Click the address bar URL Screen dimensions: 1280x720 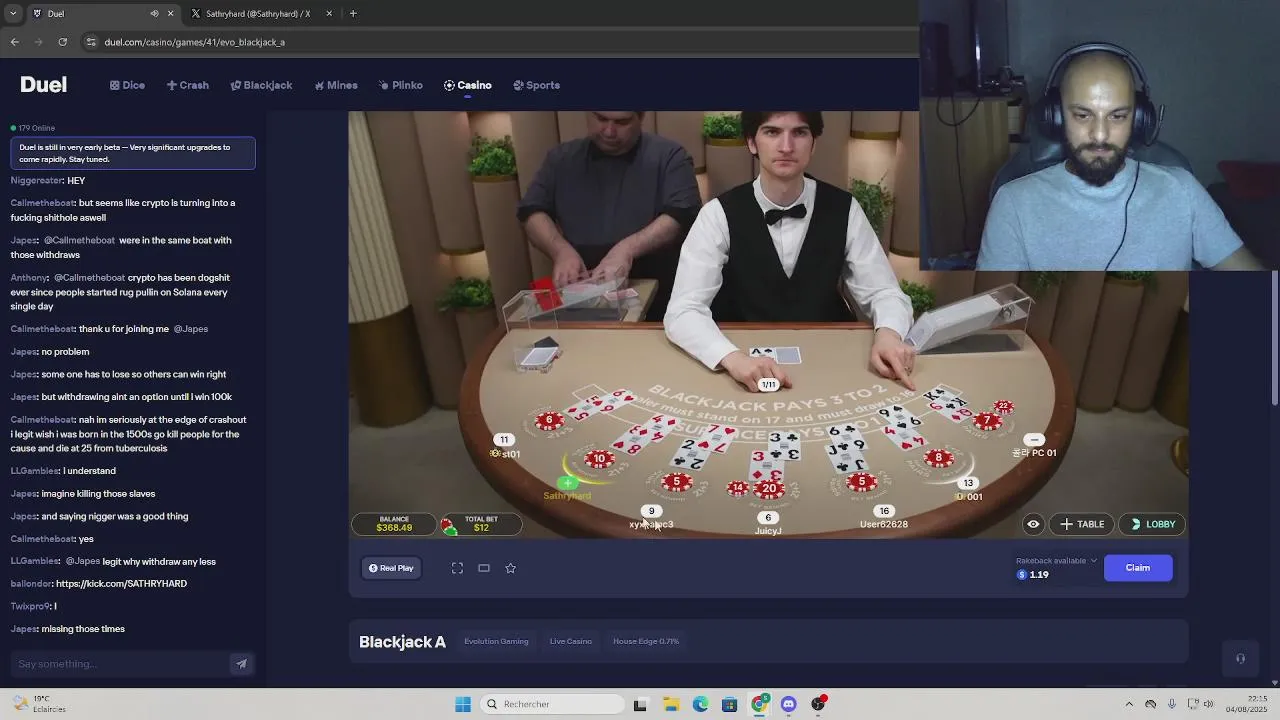click(x=194, y=42)
